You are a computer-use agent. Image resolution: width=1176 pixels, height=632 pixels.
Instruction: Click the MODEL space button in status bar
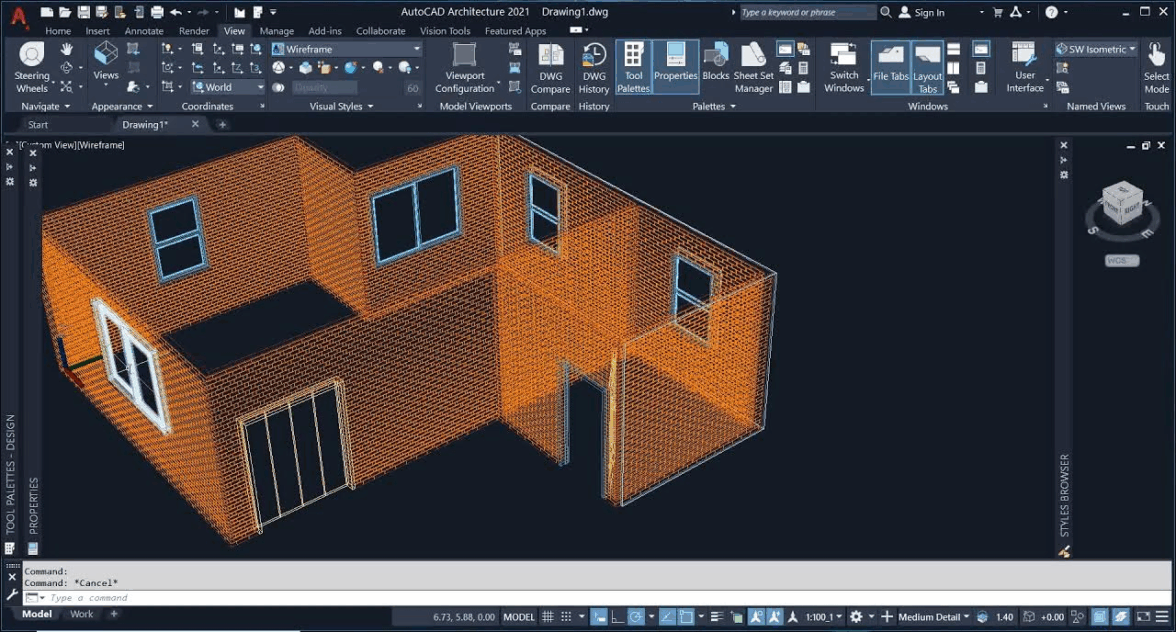(519, 617)
